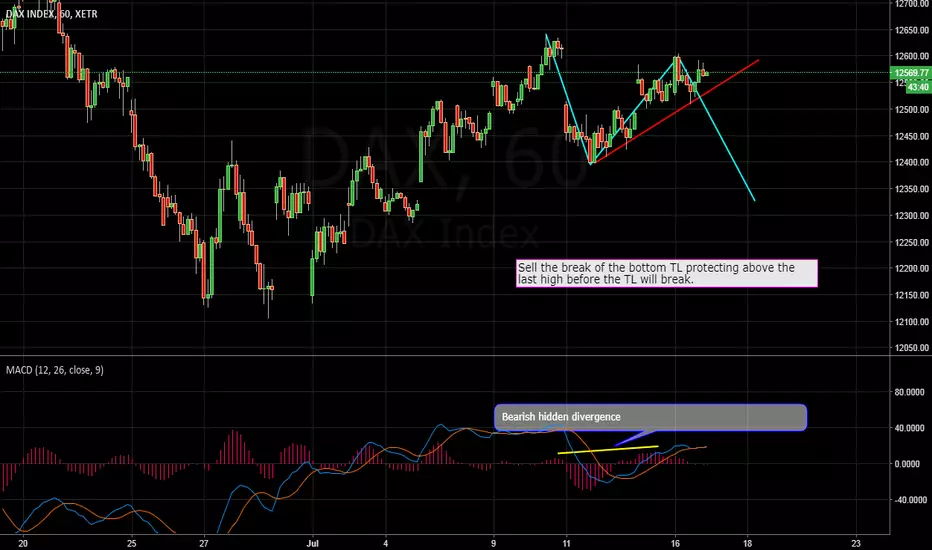Click the date label 18 on time axis
Viewport: 932px width, 550px height.
point(748,543)
